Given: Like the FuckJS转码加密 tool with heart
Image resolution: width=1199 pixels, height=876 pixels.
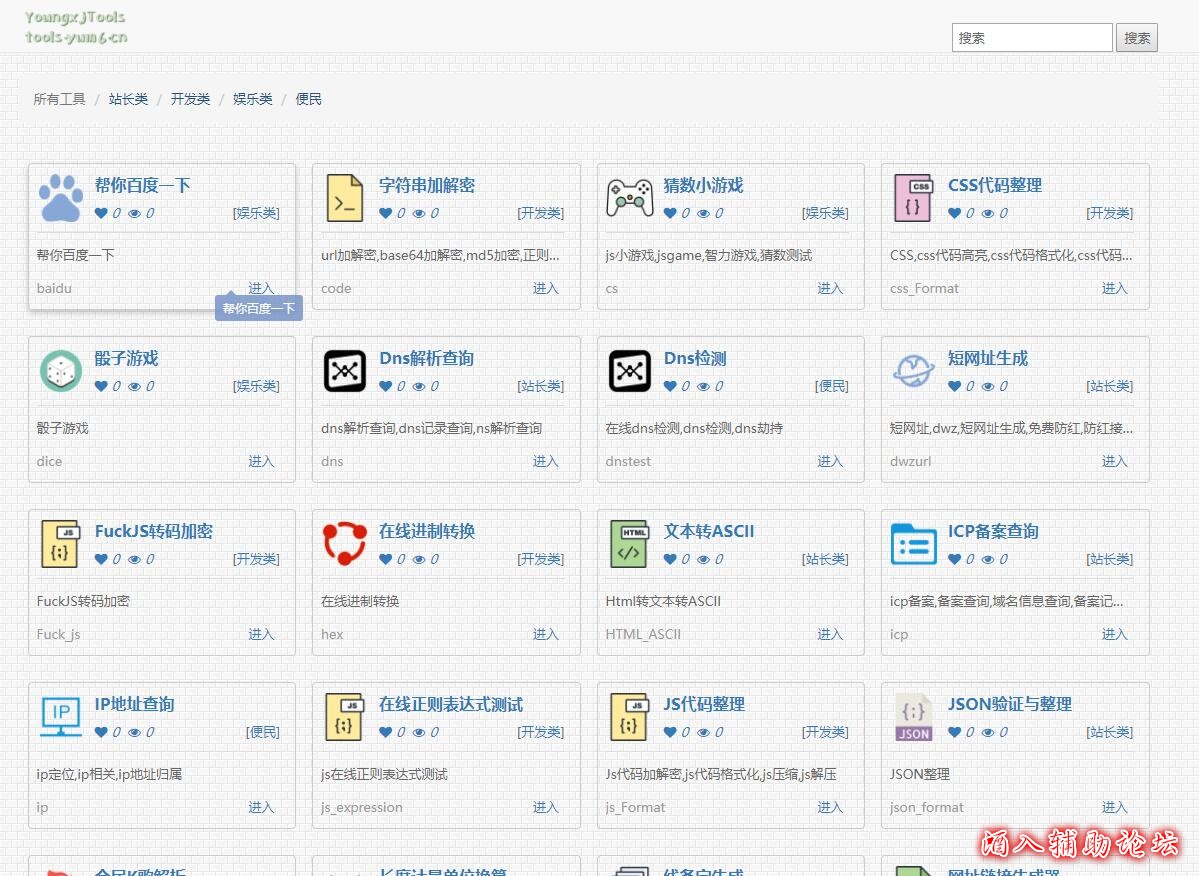Looking at the screenshot, I should click(x=101, y=559).
